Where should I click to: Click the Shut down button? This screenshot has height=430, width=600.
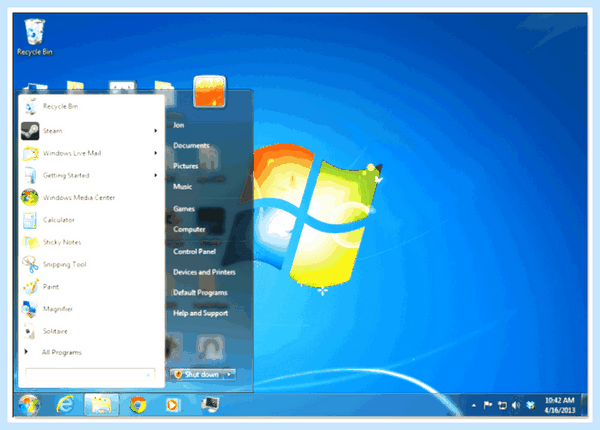[197, 375]
